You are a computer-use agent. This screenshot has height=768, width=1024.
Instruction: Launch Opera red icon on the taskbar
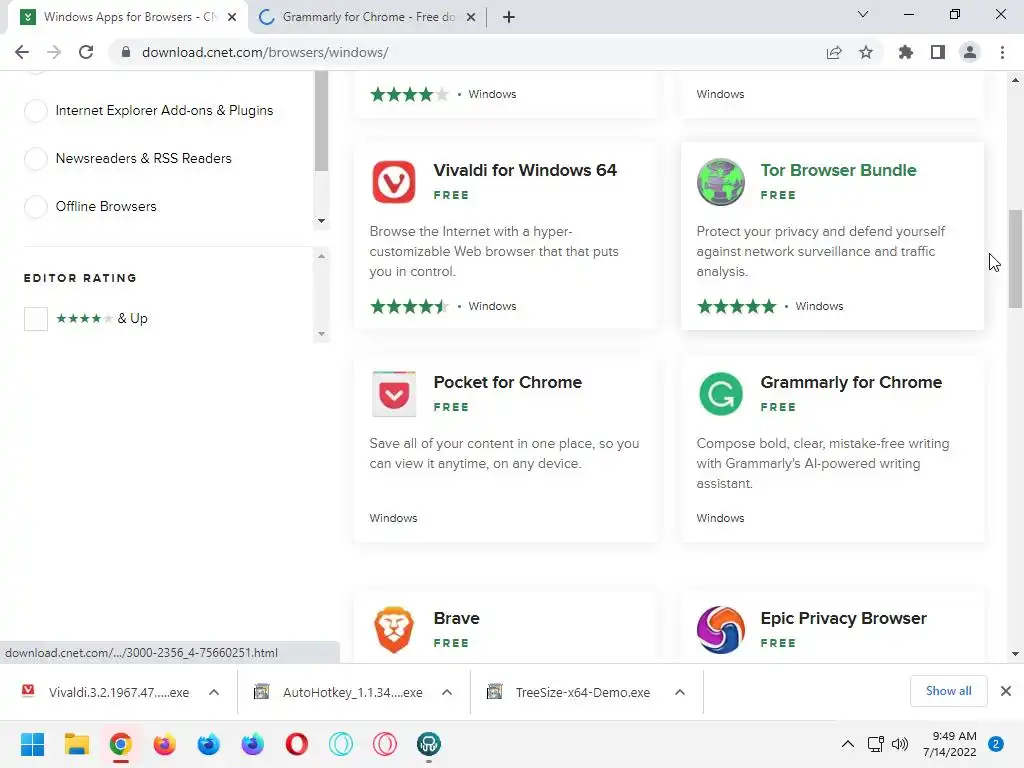coord(296,744)
